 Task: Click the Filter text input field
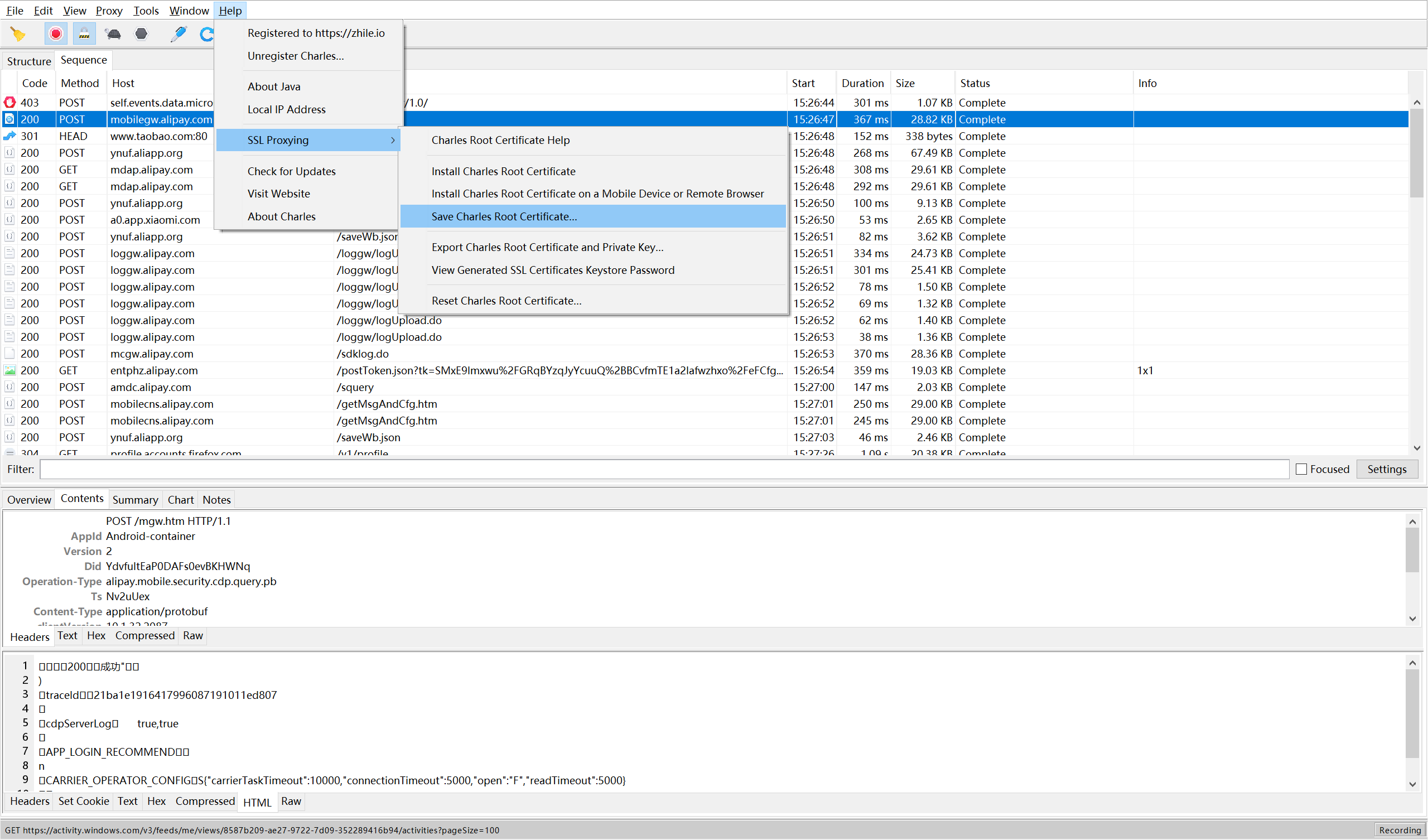(x=664, y=469)
